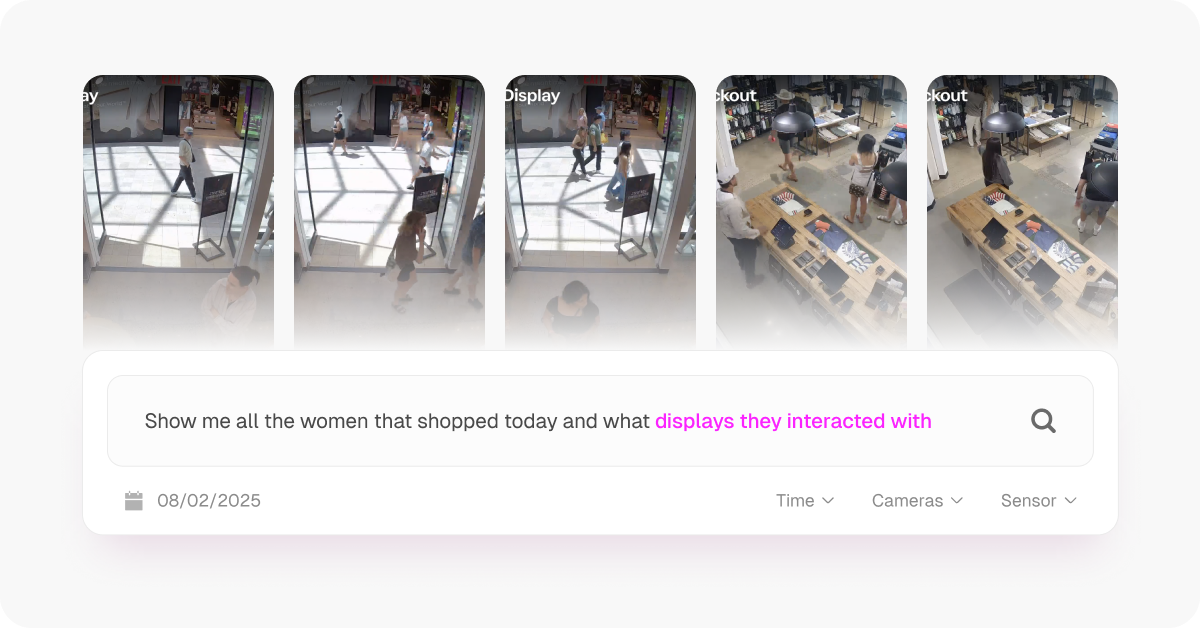This screenshot has width=1200, height=628.
Task: Expand the Cameras filter dropdown
Action: pyautogui.click(x=918, y=501)
